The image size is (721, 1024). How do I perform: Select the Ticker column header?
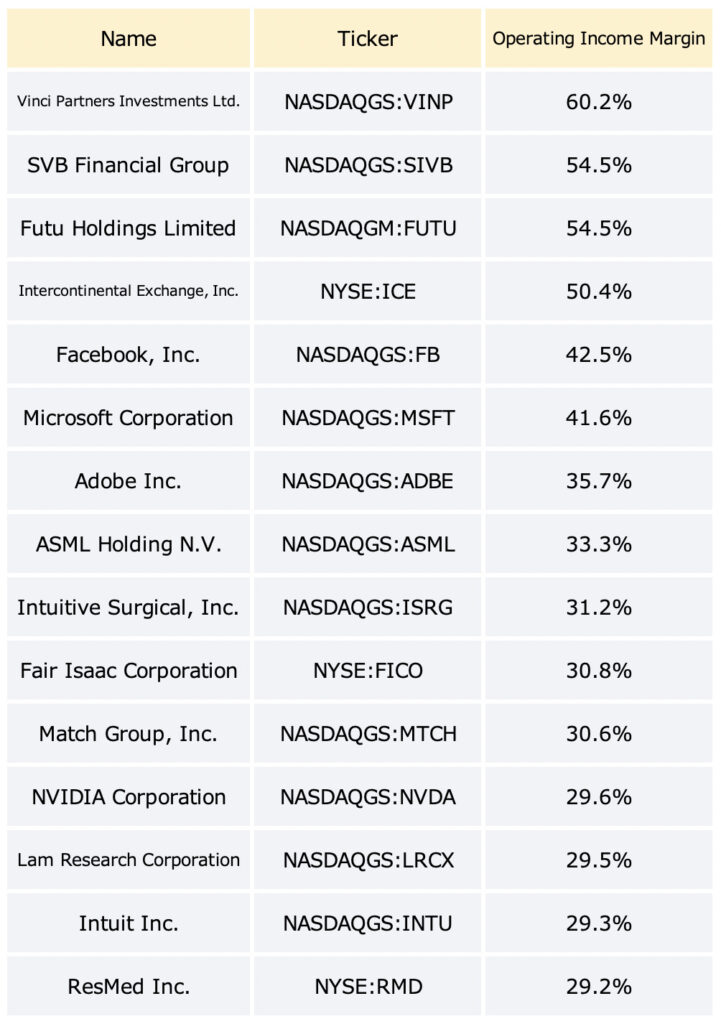pyautogui.click(x=368, y=39)
